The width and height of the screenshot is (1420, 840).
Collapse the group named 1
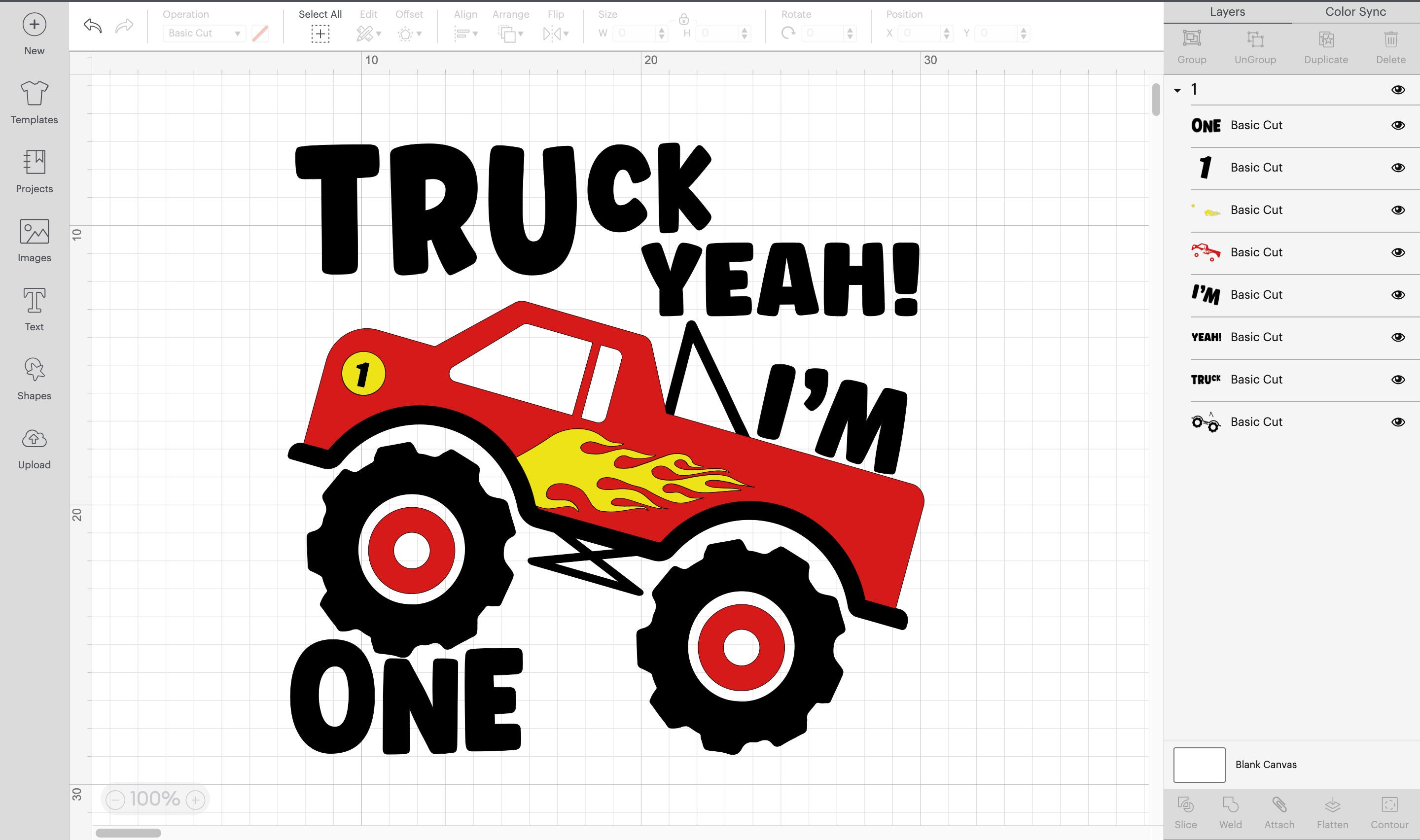click(1178, 89)
